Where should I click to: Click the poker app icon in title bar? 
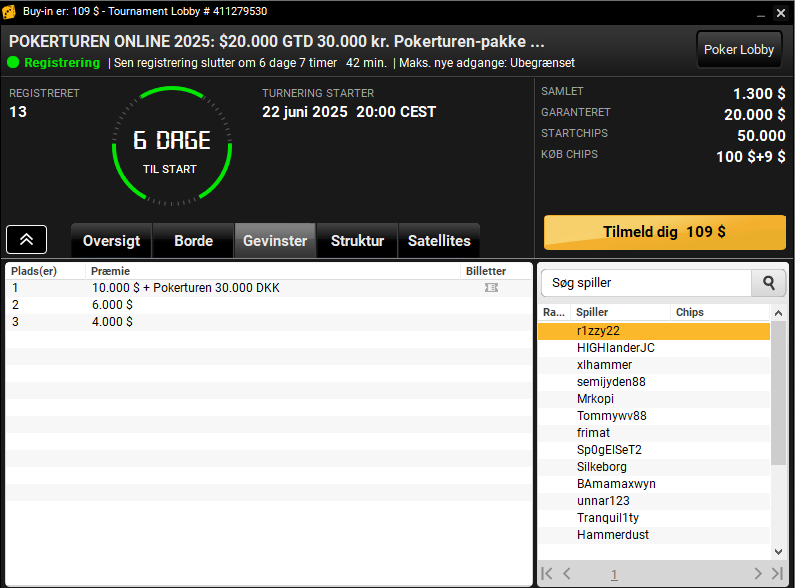tap(9, 12)
